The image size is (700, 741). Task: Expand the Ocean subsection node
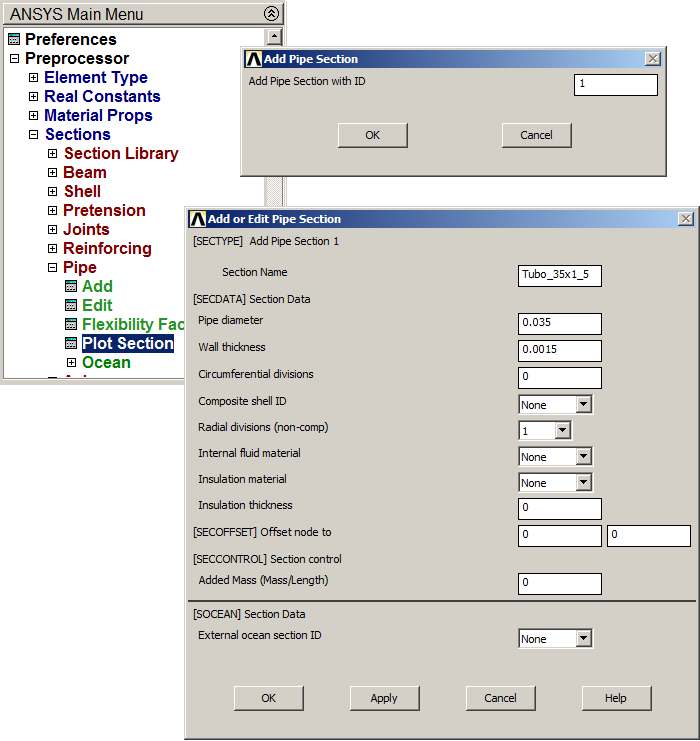[x=71, y=363]
